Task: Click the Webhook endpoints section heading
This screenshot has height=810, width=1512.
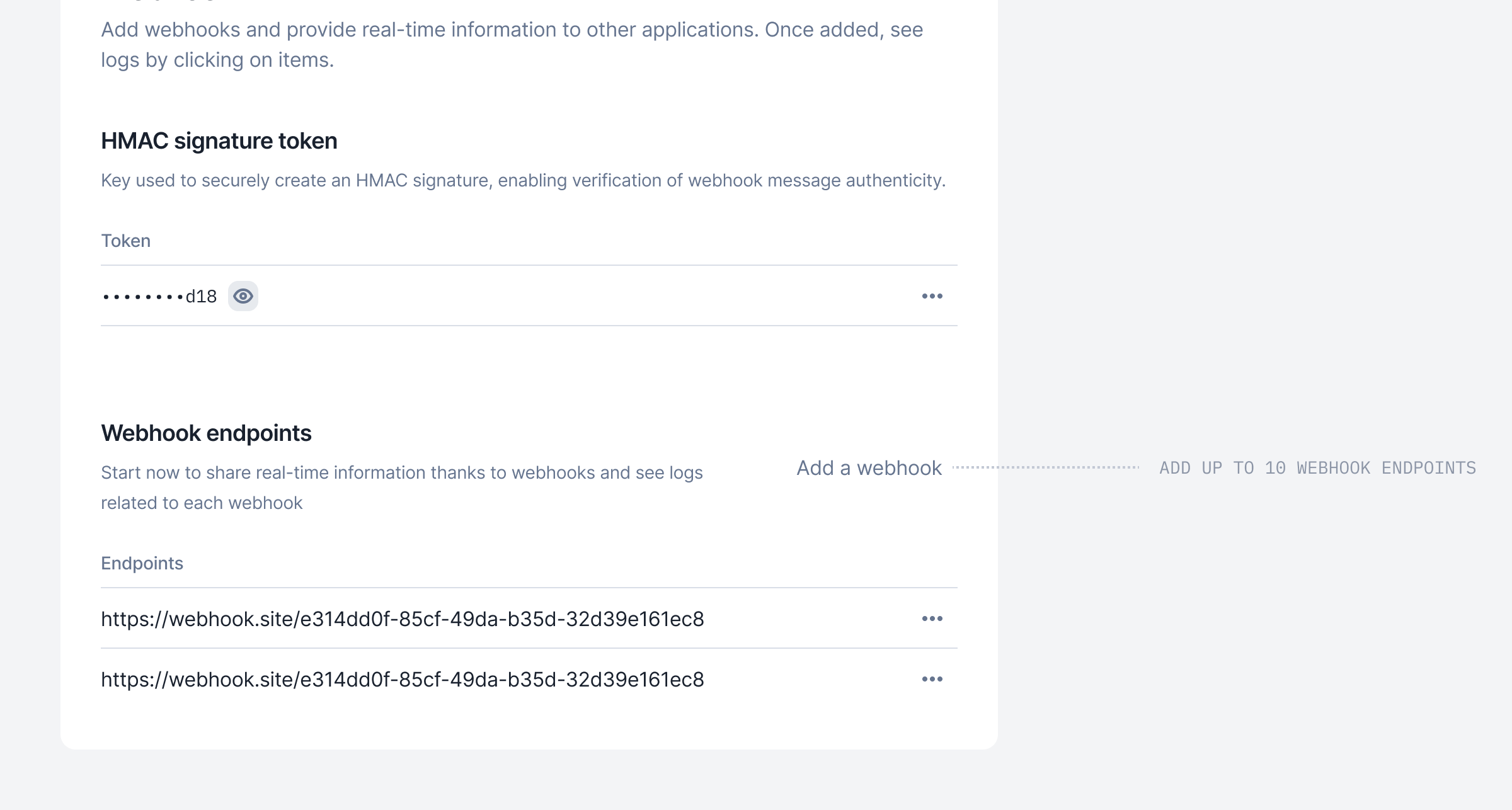Action: (x=206, y=433)
